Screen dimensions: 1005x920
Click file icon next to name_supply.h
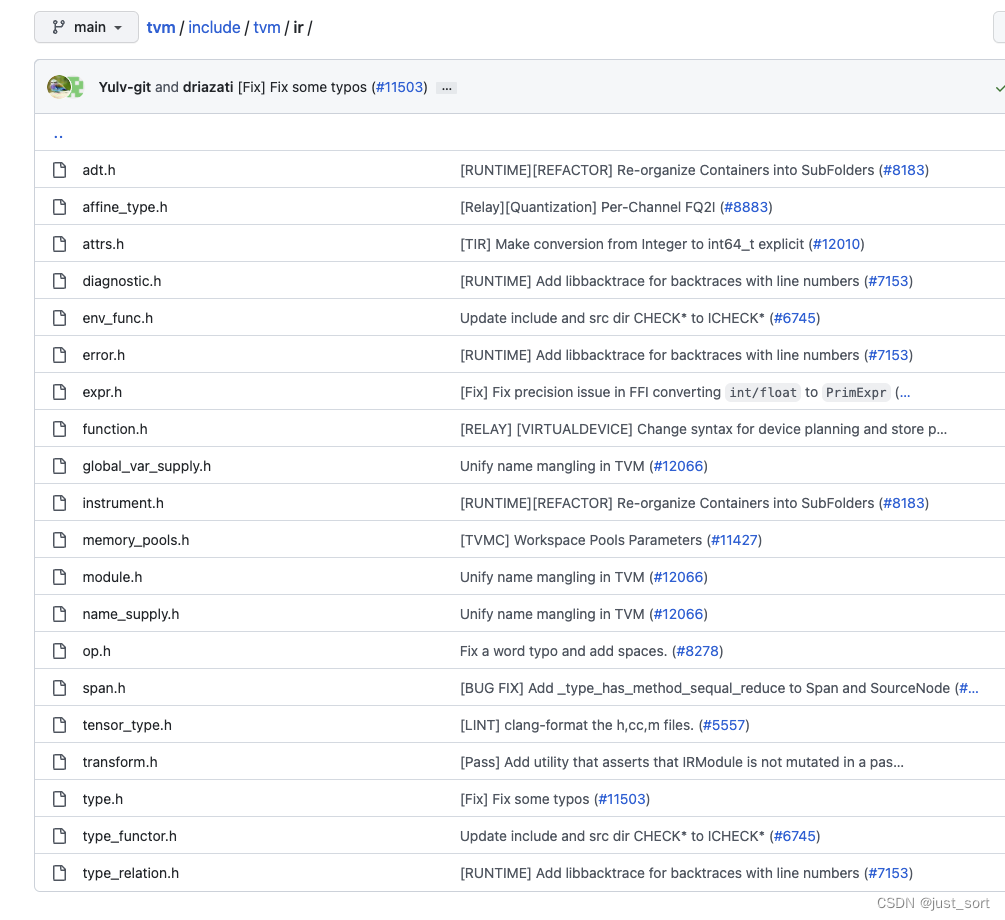click(60, 614)
